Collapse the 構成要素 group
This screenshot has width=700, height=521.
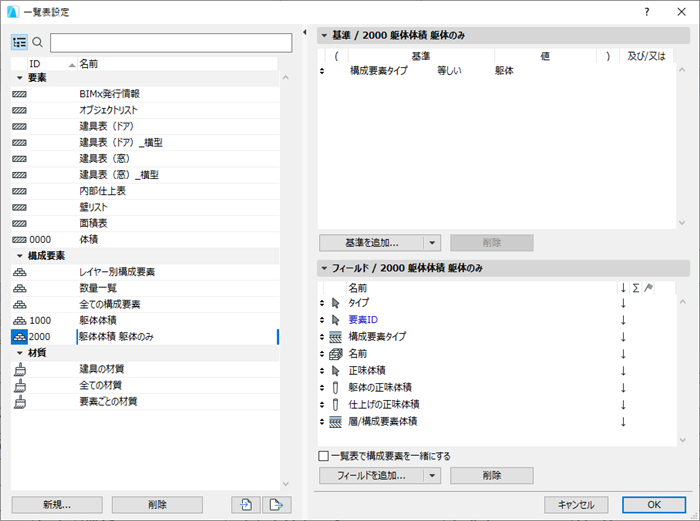(19, 256)
